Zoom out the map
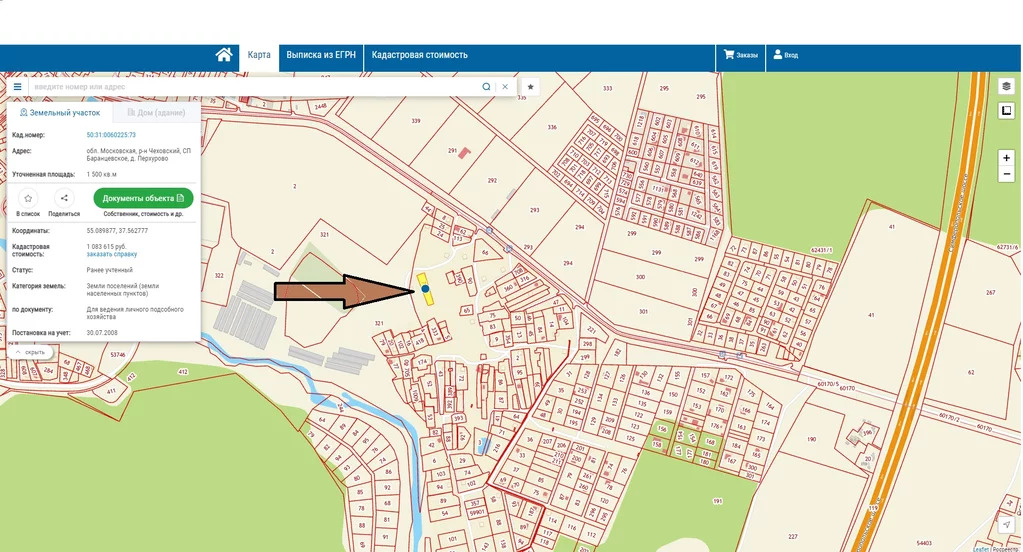 pyautogui.click(x=1006, y=175)
